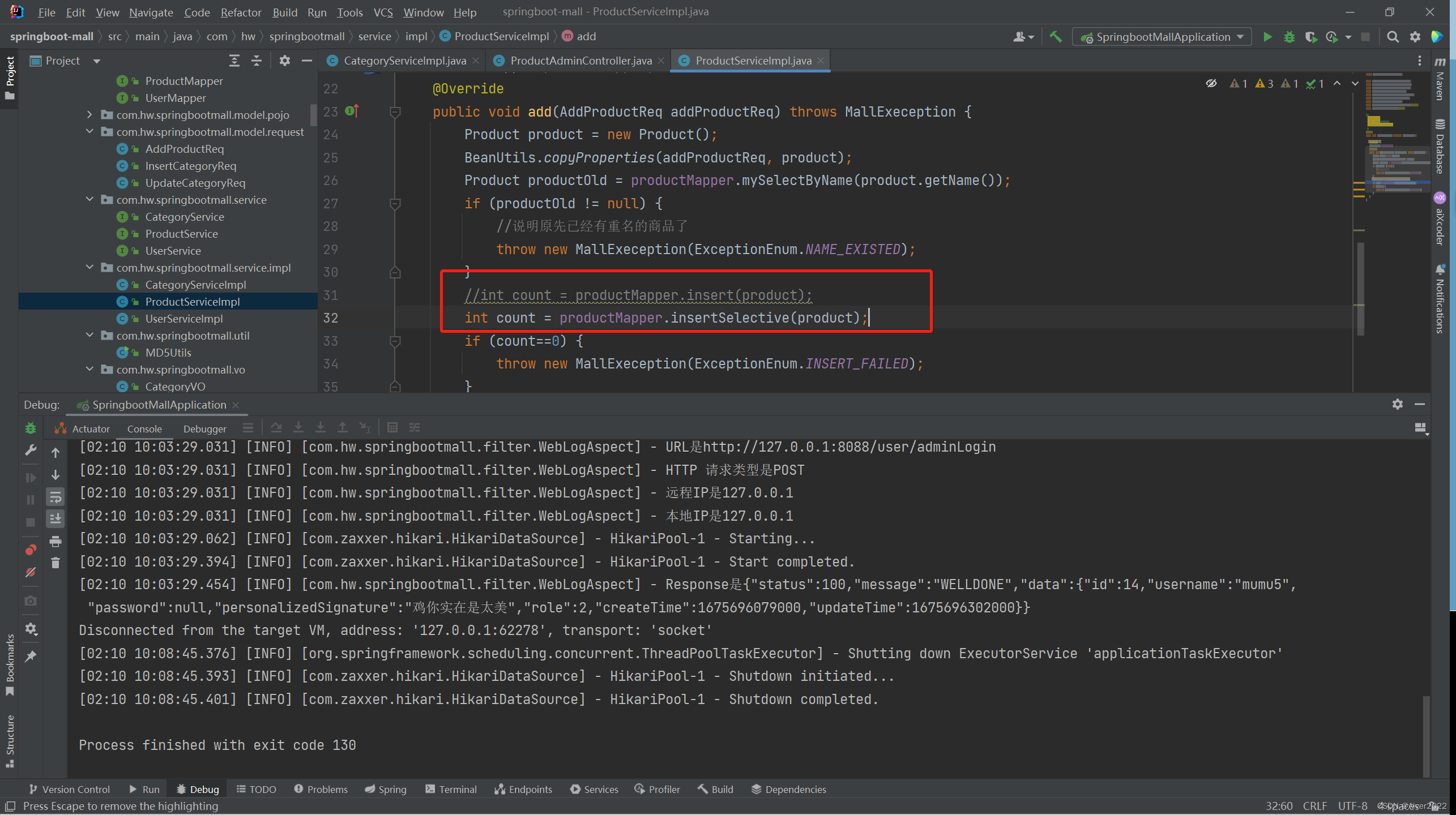1456x815 pixels.
Task: Click the clear console trash icon
Action: tap(55, 563)
